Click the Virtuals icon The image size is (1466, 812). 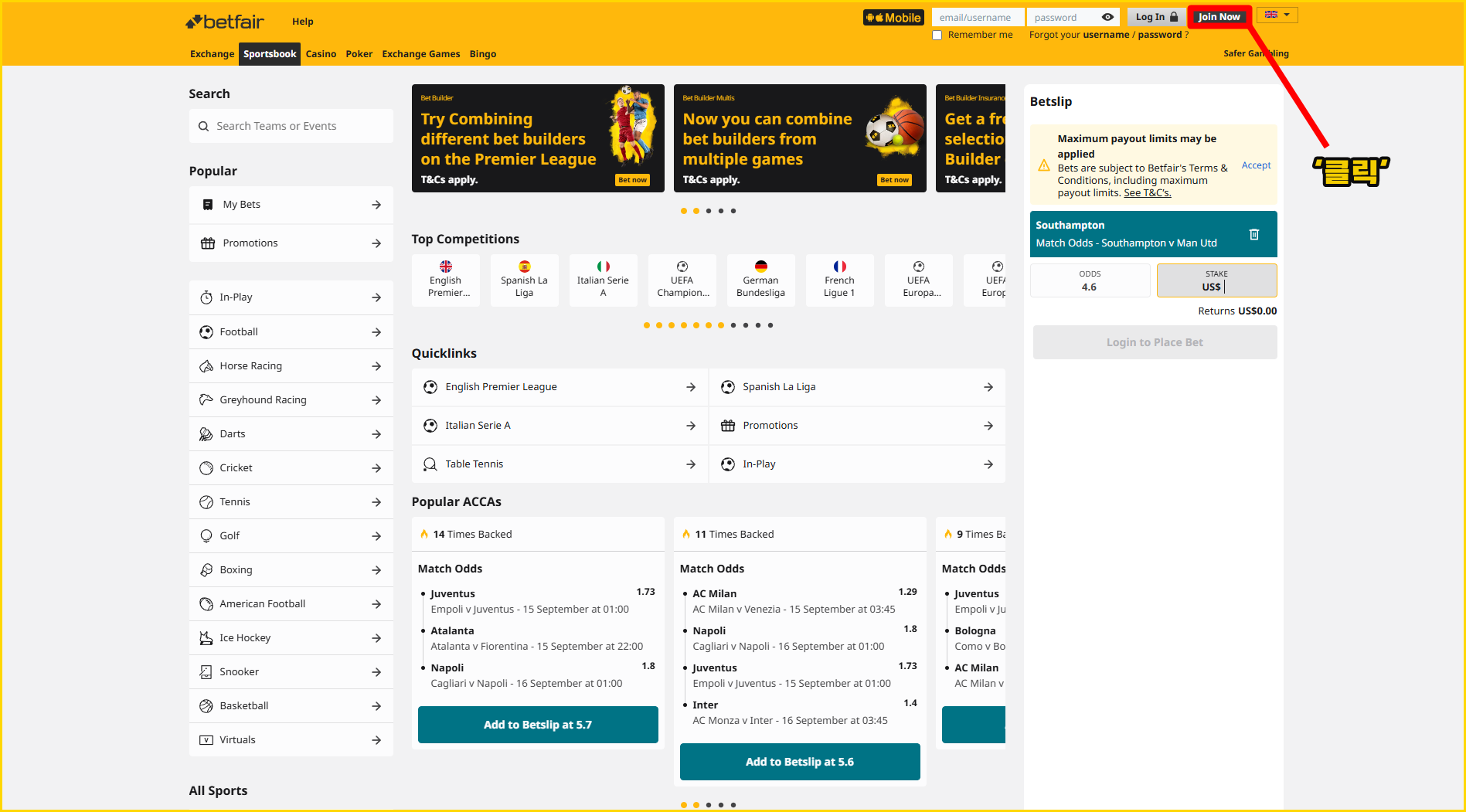(206, 740)
